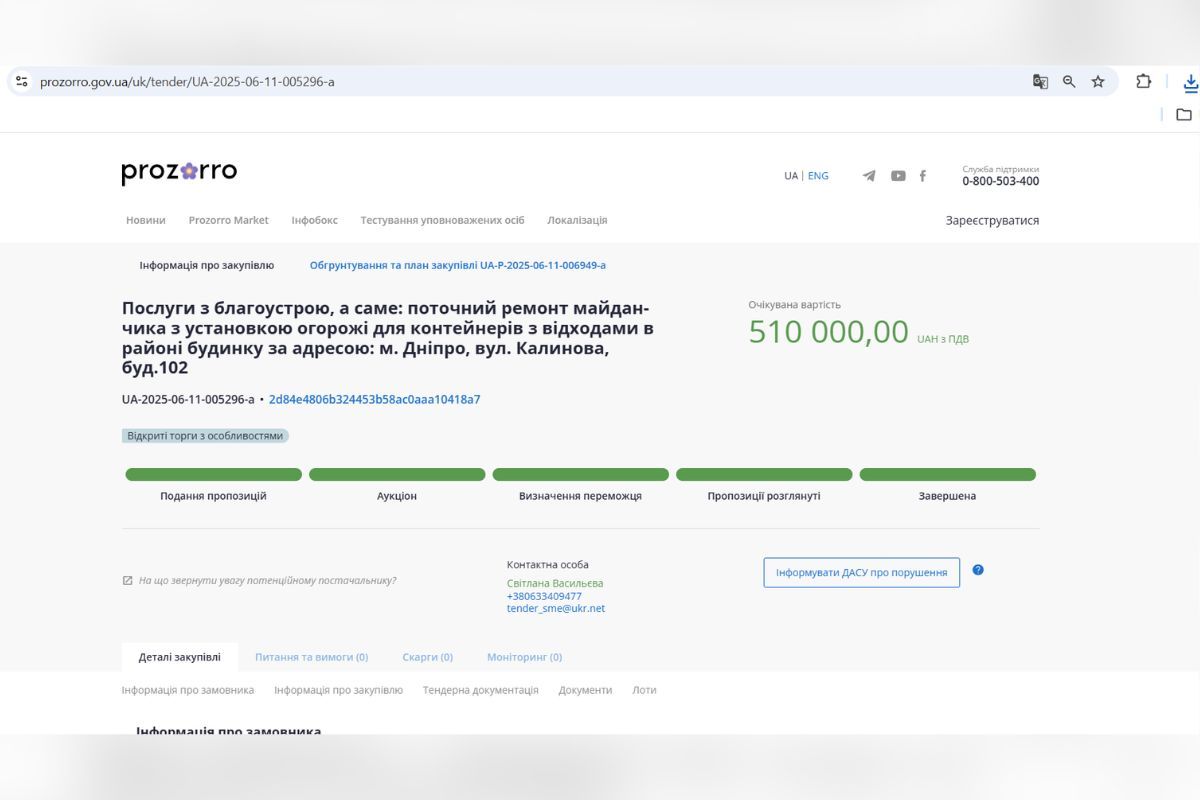Viewport: 1200px width, 800px height.
Task: Open Prozorro's YouTube channel icon
Action: (x=896, y=175)
